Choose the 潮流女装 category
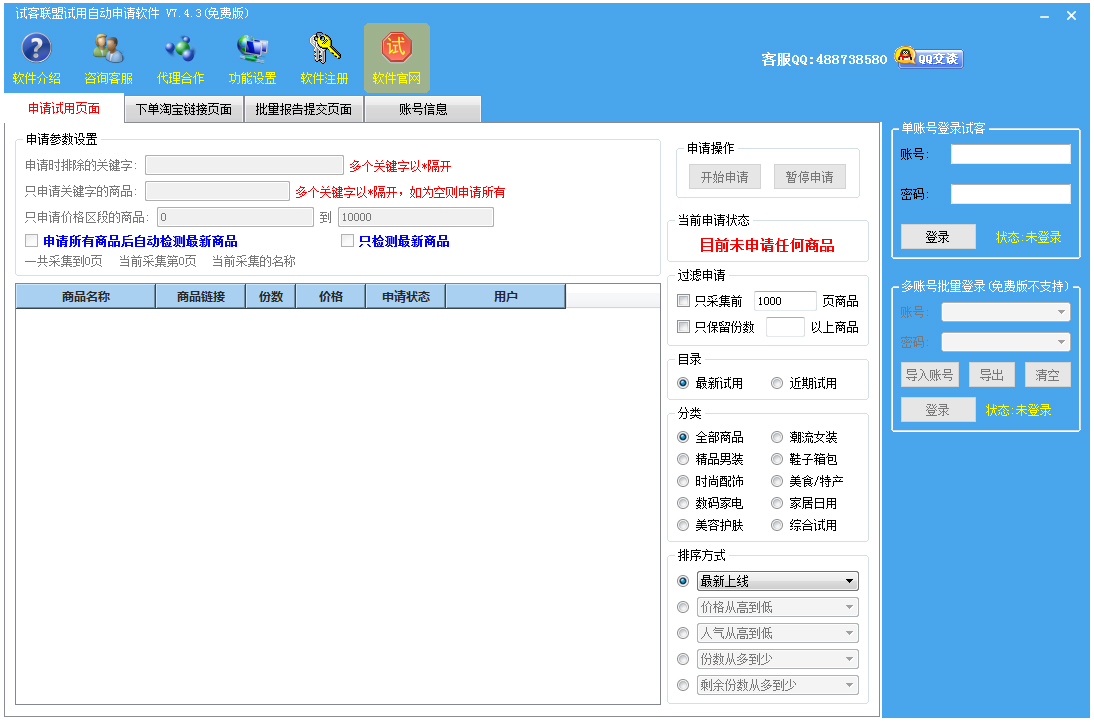Viewport: 1094px width, 722px height. coord(777,437)
